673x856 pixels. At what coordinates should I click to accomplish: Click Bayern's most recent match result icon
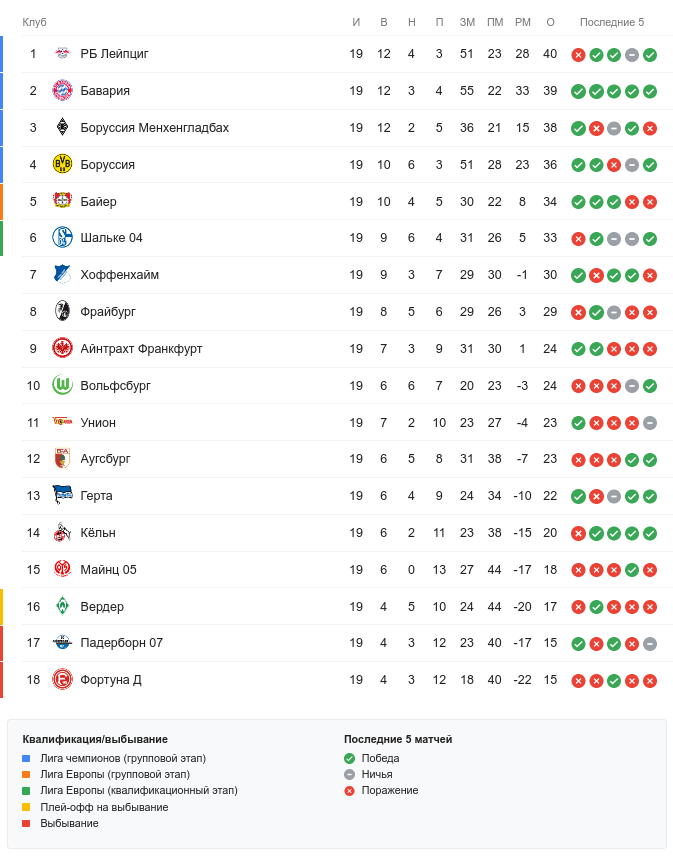[650, 91]
